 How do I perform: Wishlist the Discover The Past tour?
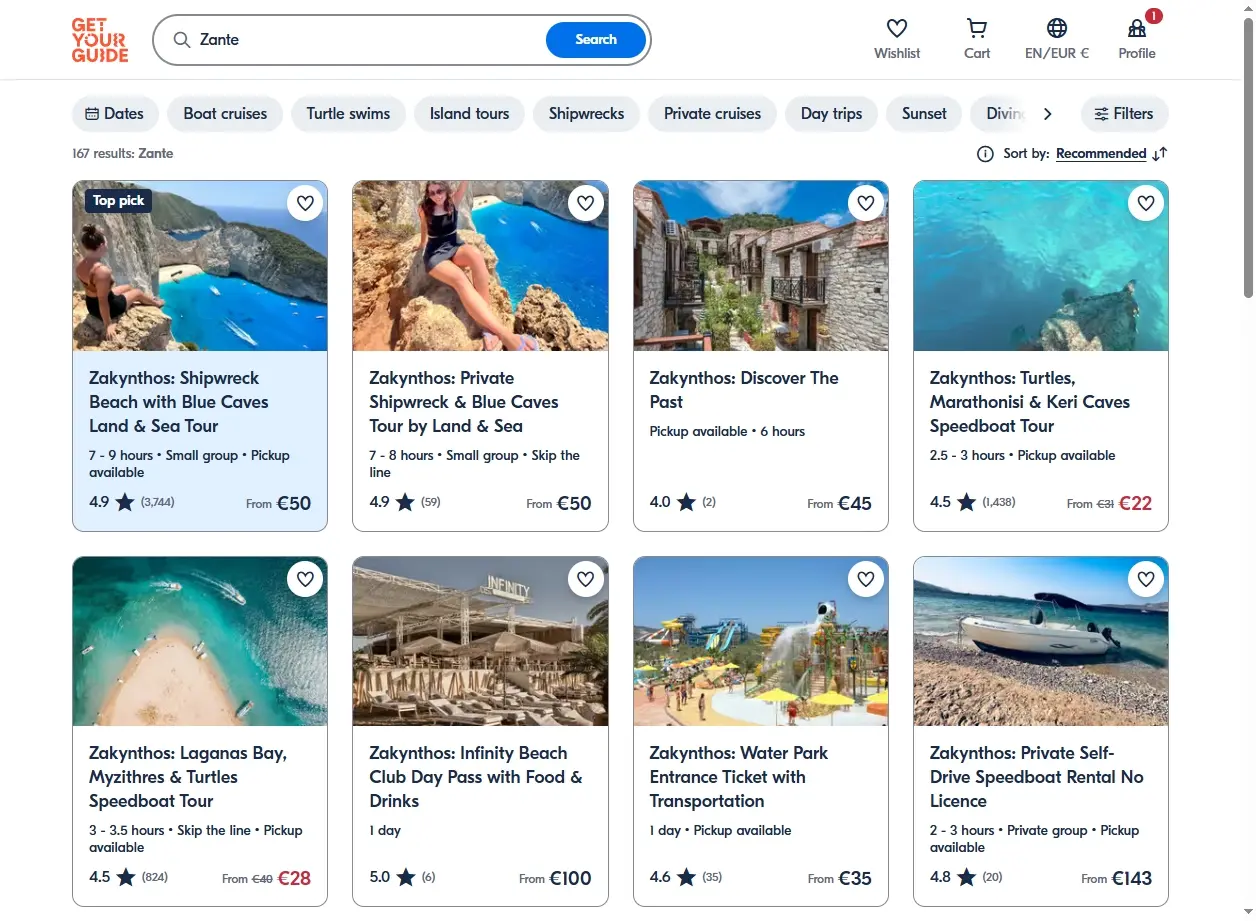866,203
